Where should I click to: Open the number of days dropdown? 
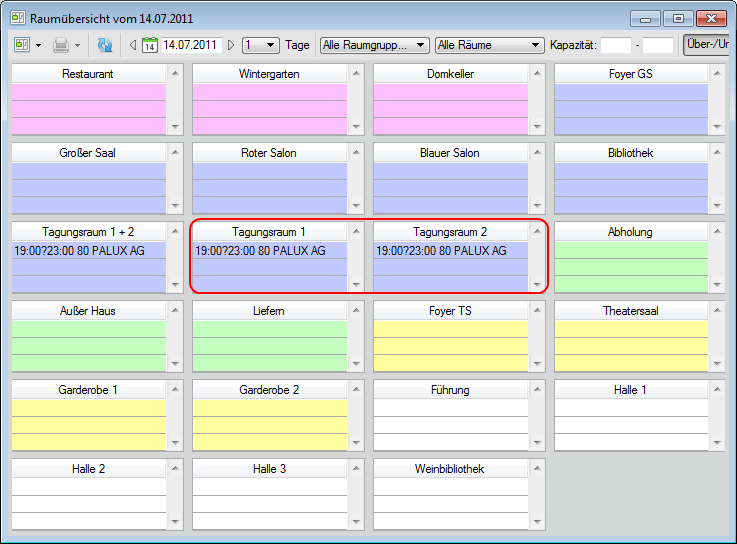click(260, 45)
